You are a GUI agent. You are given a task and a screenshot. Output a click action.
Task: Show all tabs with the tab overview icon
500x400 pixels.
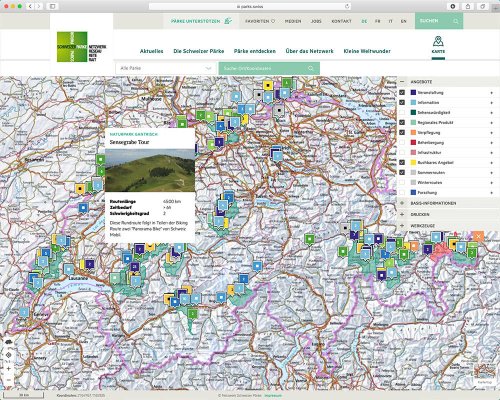[x=482, y=6]
